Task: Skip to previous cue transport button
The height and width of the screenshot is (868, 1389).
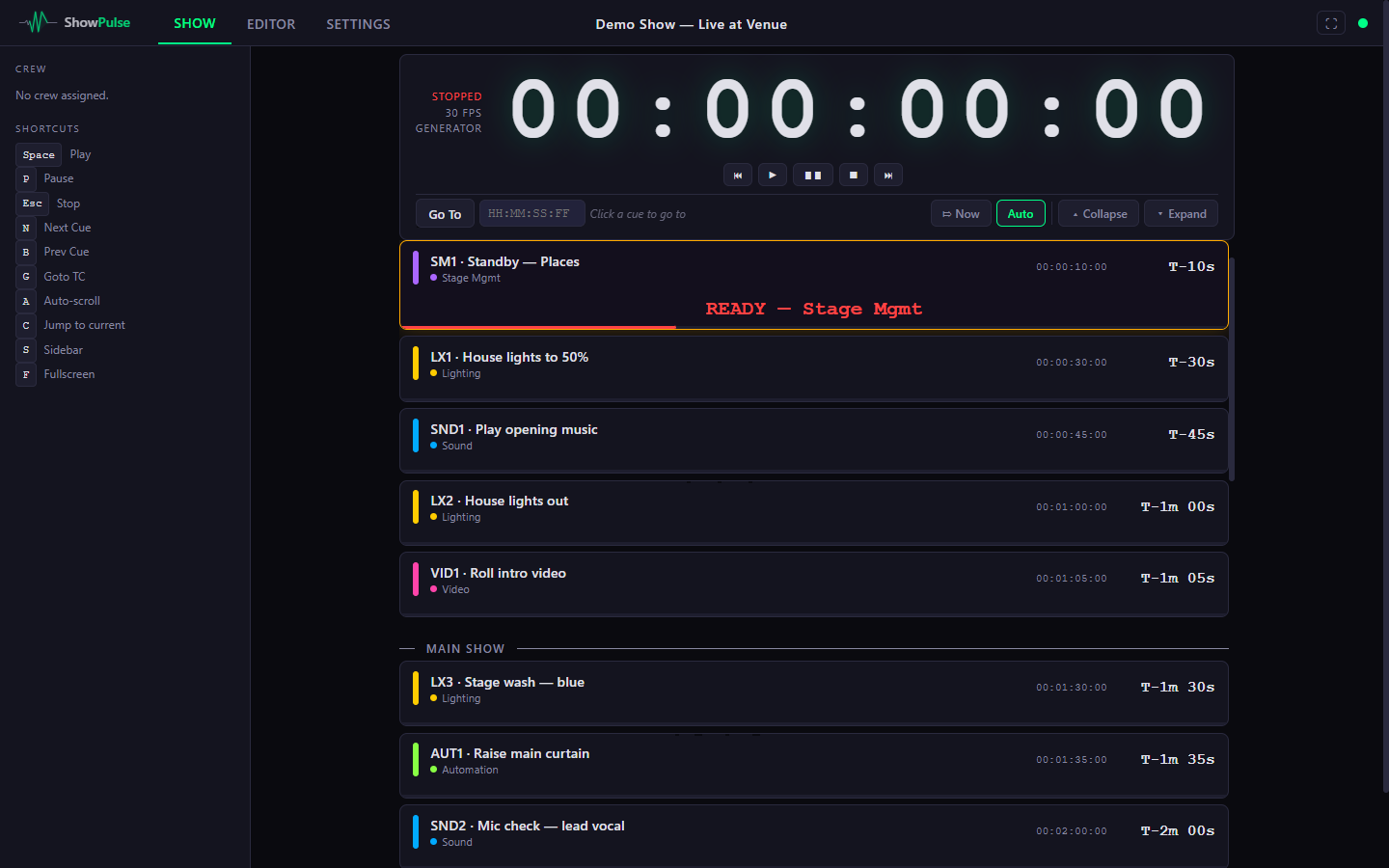Action: 738,175
